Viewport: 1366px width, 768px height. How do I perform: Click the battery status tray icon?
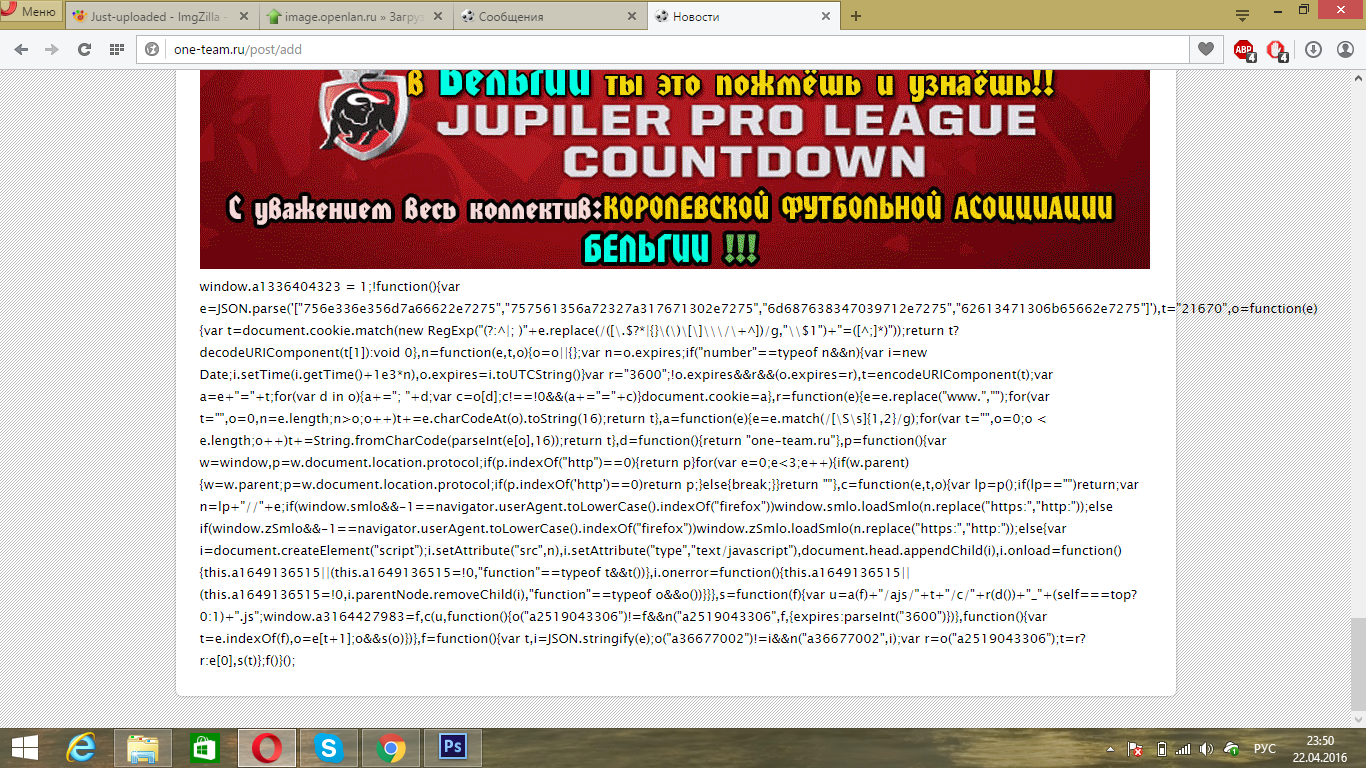coord(1160,748)
